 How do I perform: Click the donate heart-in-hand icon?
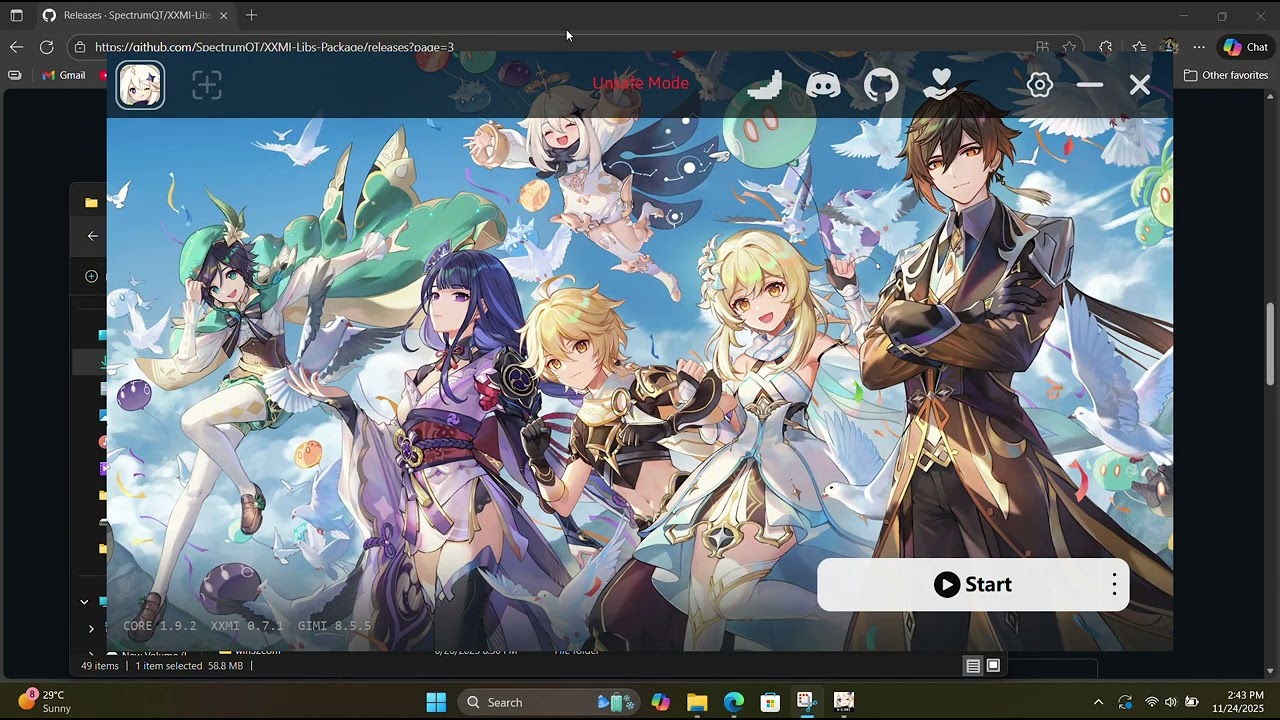939,85
